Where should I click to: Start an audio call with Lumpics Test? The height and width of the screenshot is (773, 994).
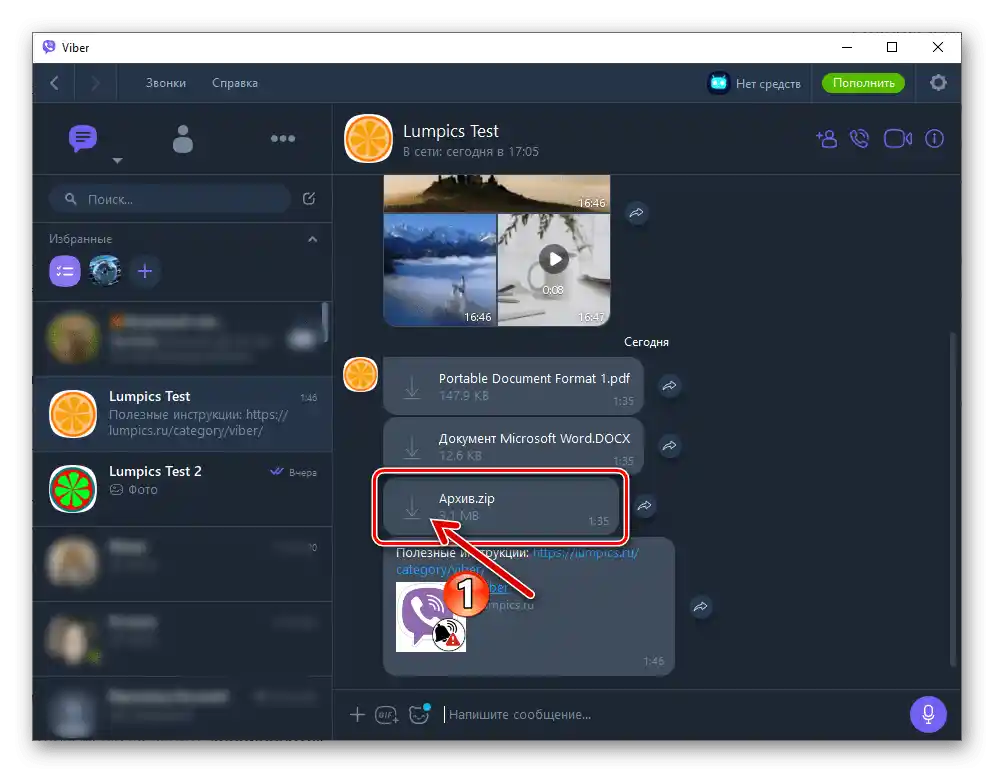coord(860,139)
